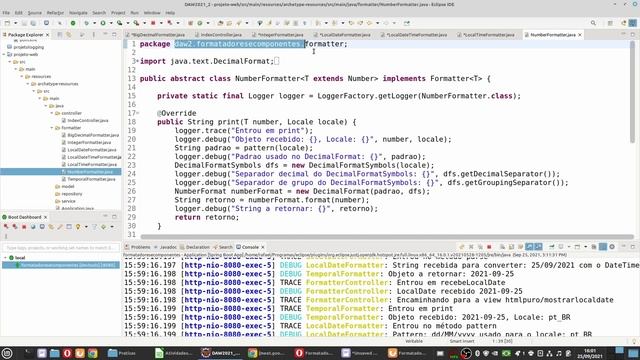The height and width of the screenshot is (360, 640).
Task: Select IntegerFormatter.java in Package Explorer tree
Action: 89,142
